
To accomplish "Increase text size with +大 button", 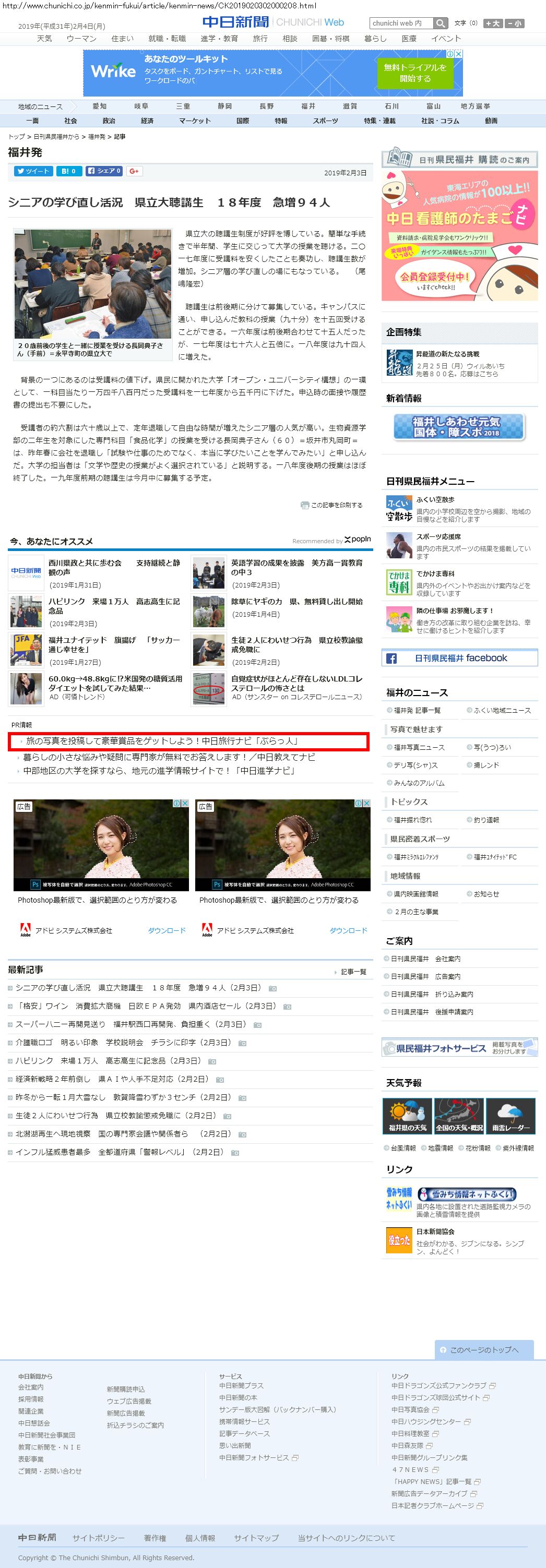I will tap(492, 23).
